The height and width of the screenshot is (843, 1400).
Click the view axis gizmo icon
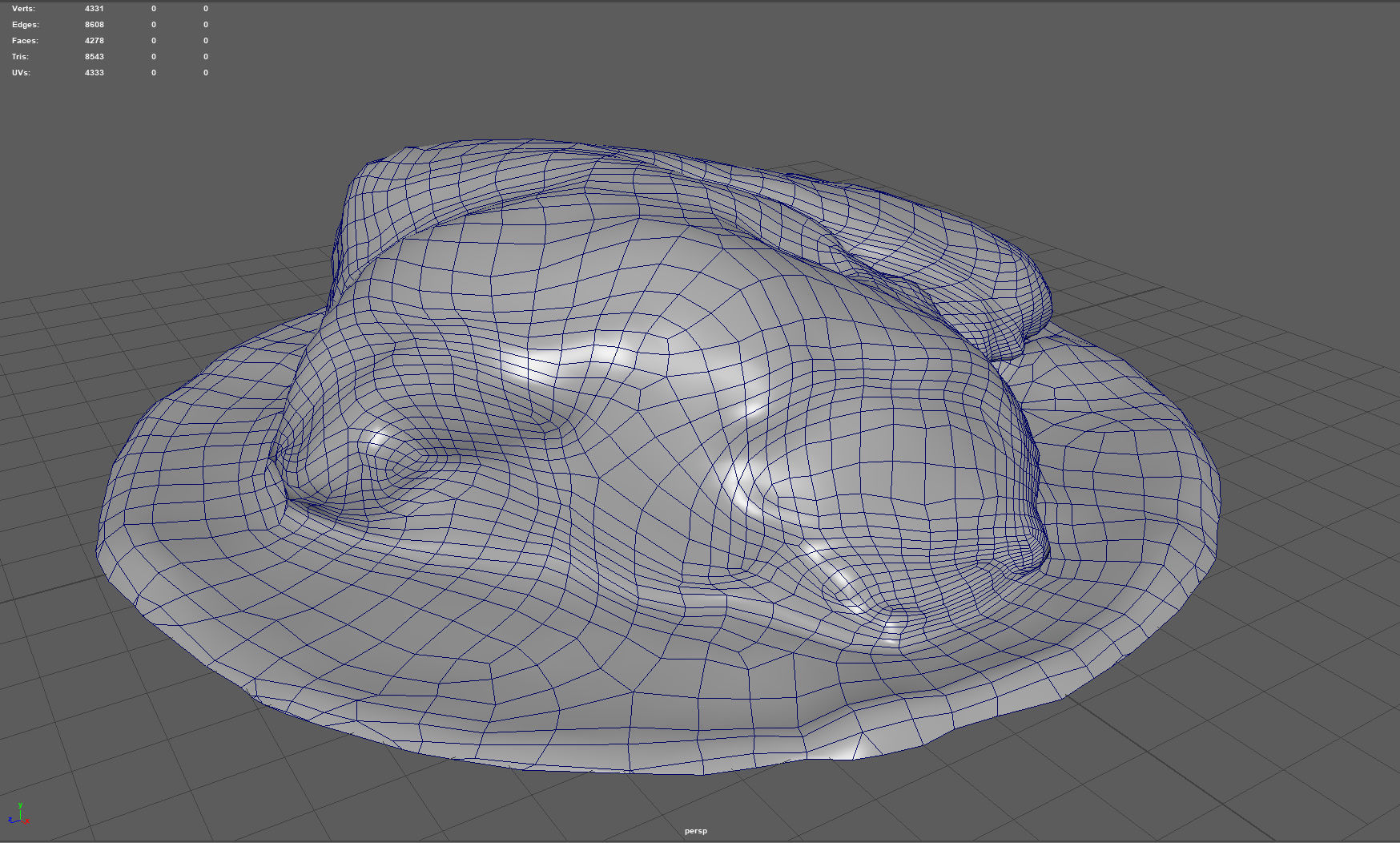(19, 814)
